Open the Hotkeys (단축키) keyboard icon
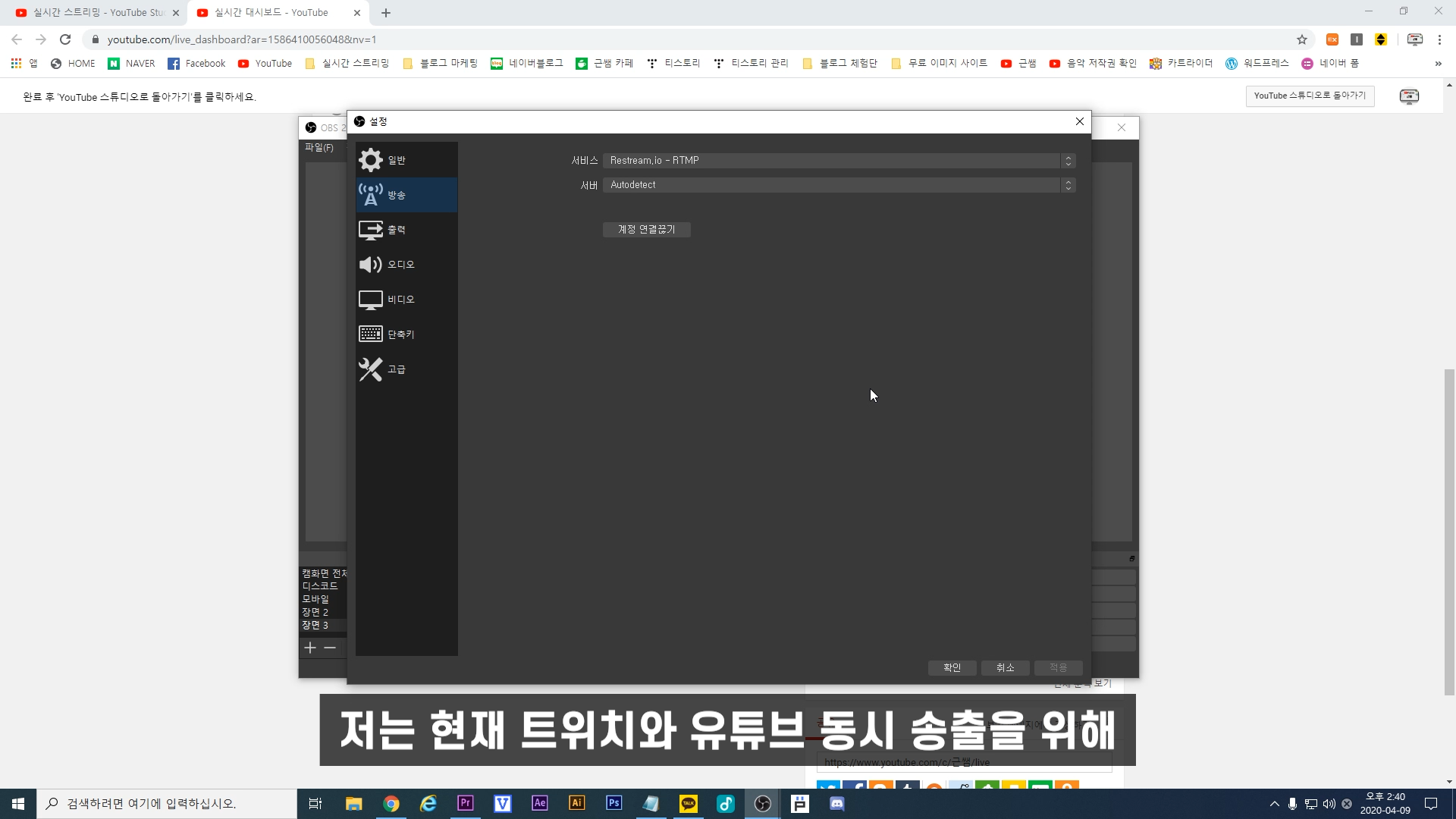 click(371, 334)
